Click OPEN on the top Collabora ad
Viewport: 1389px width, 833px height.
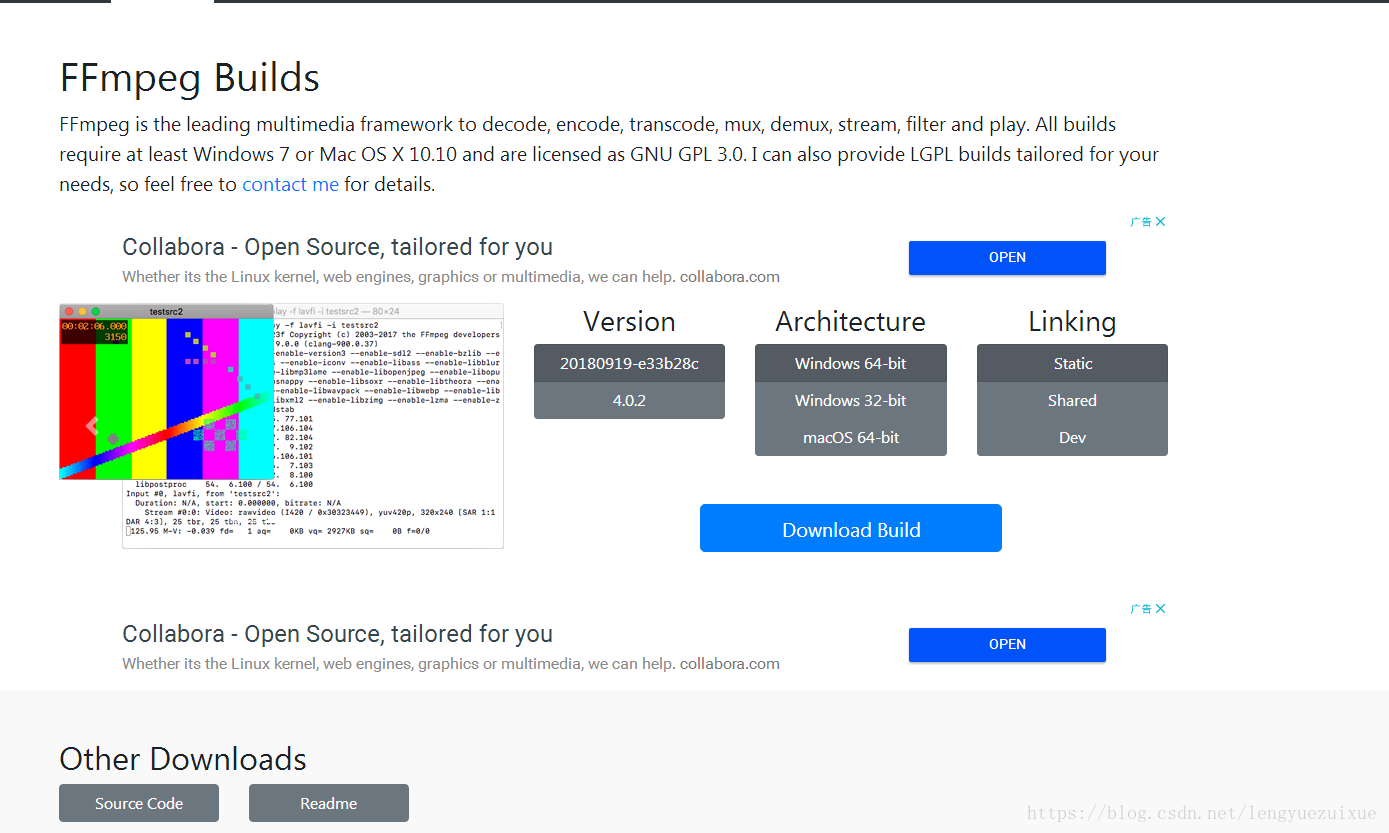pos(1007,257)
